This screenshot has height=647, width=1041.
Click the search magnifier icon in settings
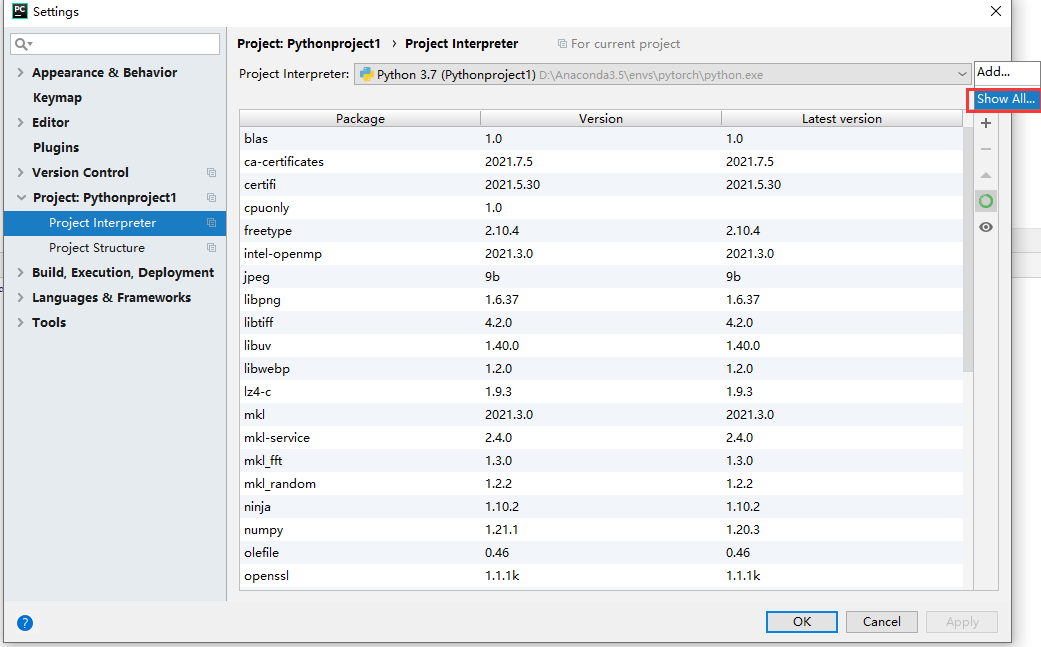[x=22, y=44]
